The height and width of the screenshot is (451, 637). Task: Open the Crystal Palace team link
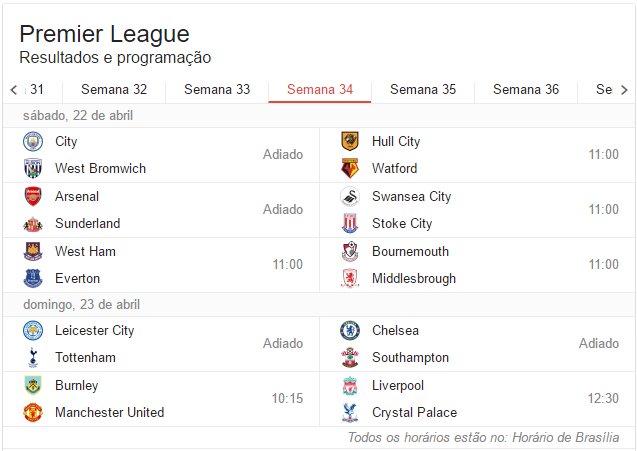[414, 412]
